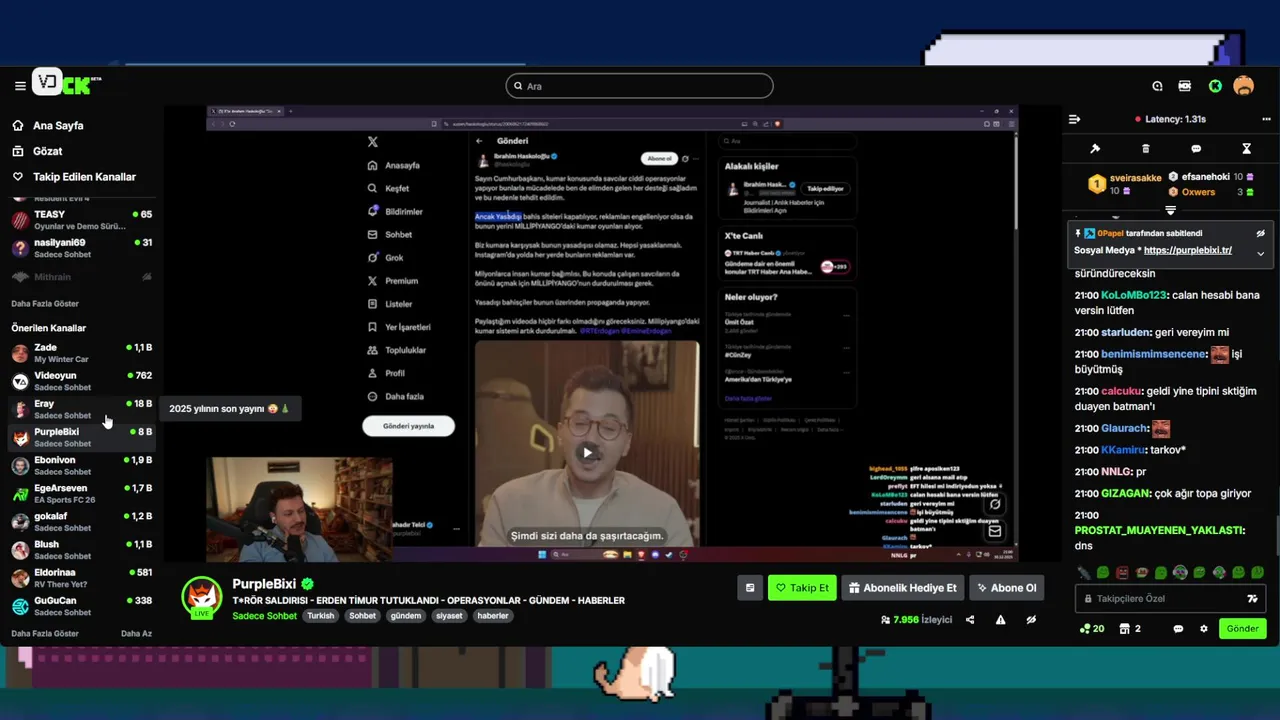Image resolution: width=1280 pixels, height=720 pixels.
Task: Open Blush channel in recommended list
Action: pos(82,550)
